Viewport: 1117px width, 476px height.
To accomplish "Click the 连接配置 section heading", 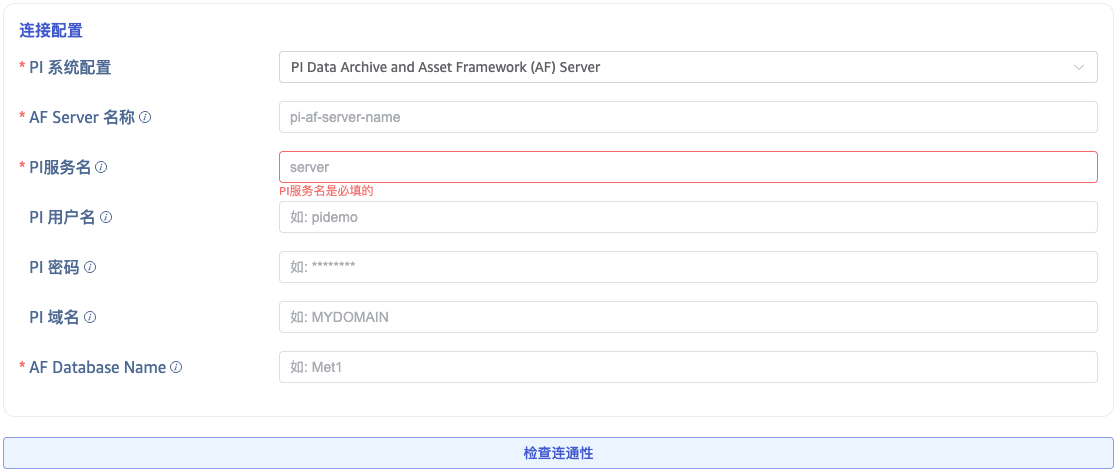I will (x=51, y=31).
